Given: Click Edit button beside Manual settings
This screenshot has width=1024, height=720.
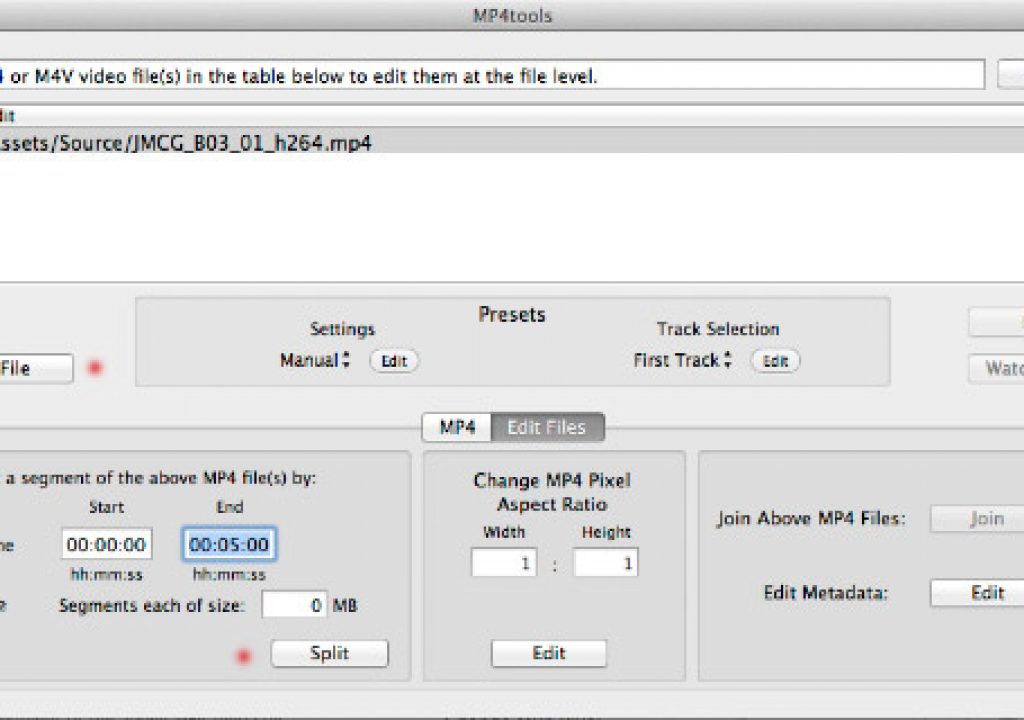Looking at the screenshot, I should [394, 361].
